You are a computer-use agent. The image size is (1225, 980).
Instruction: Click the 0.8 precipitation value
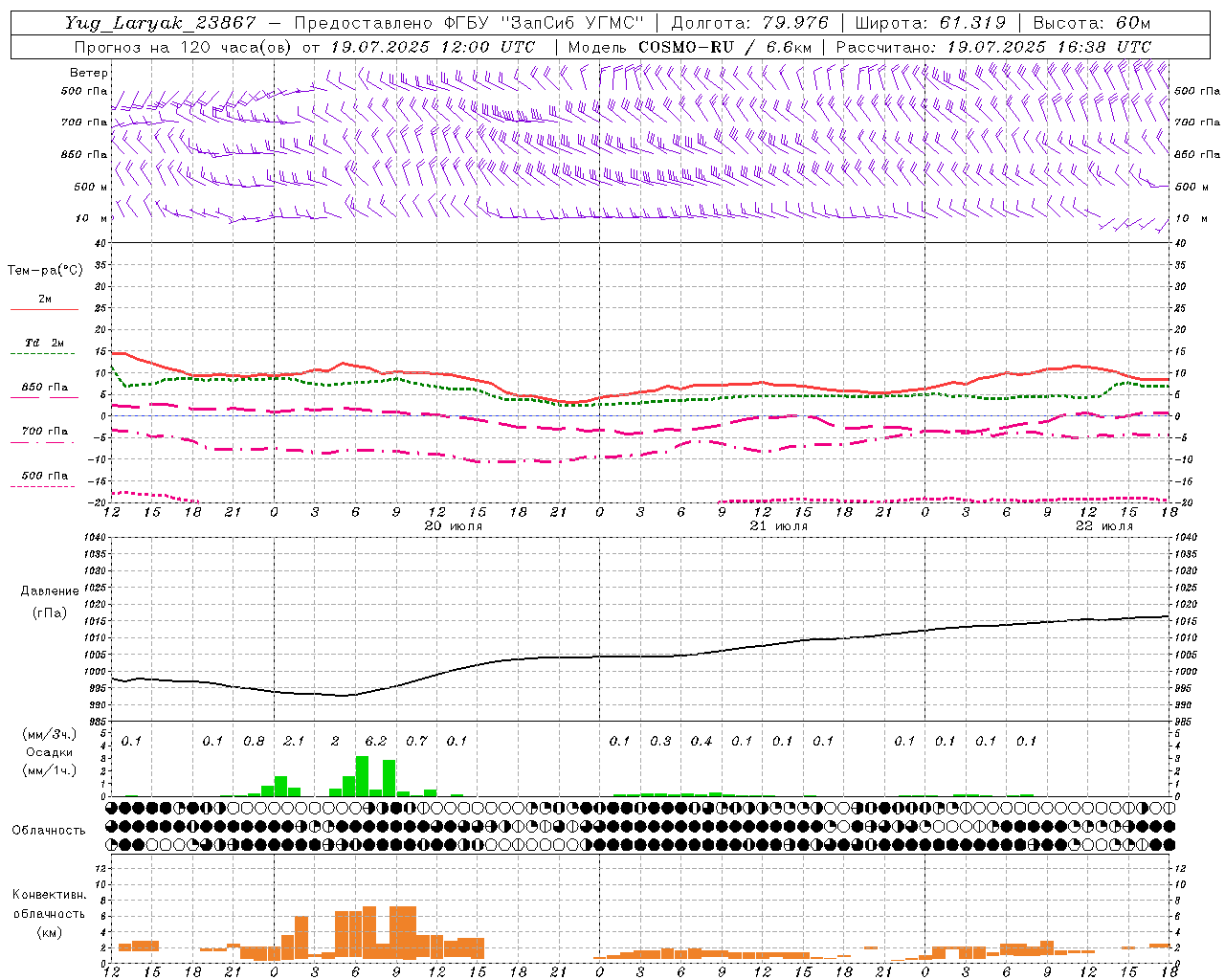[x=254, y=741]
